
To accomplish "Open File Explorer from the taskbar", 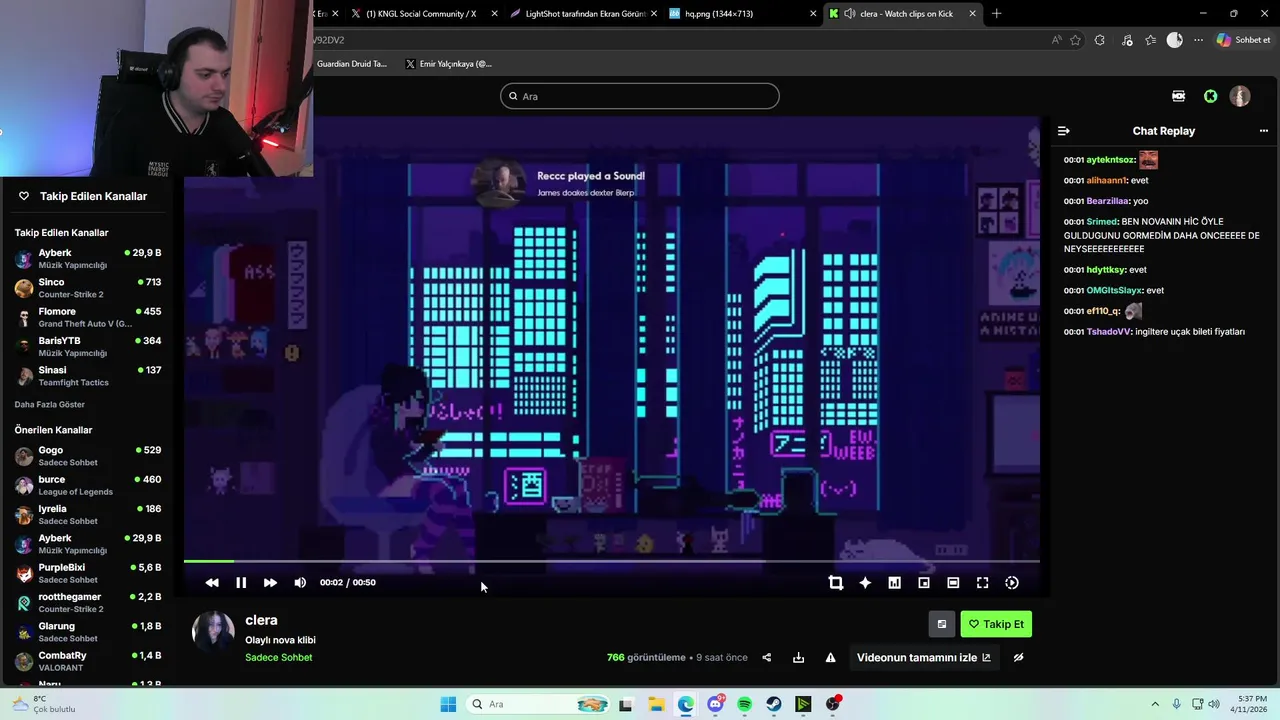I will tap(656, 704).
